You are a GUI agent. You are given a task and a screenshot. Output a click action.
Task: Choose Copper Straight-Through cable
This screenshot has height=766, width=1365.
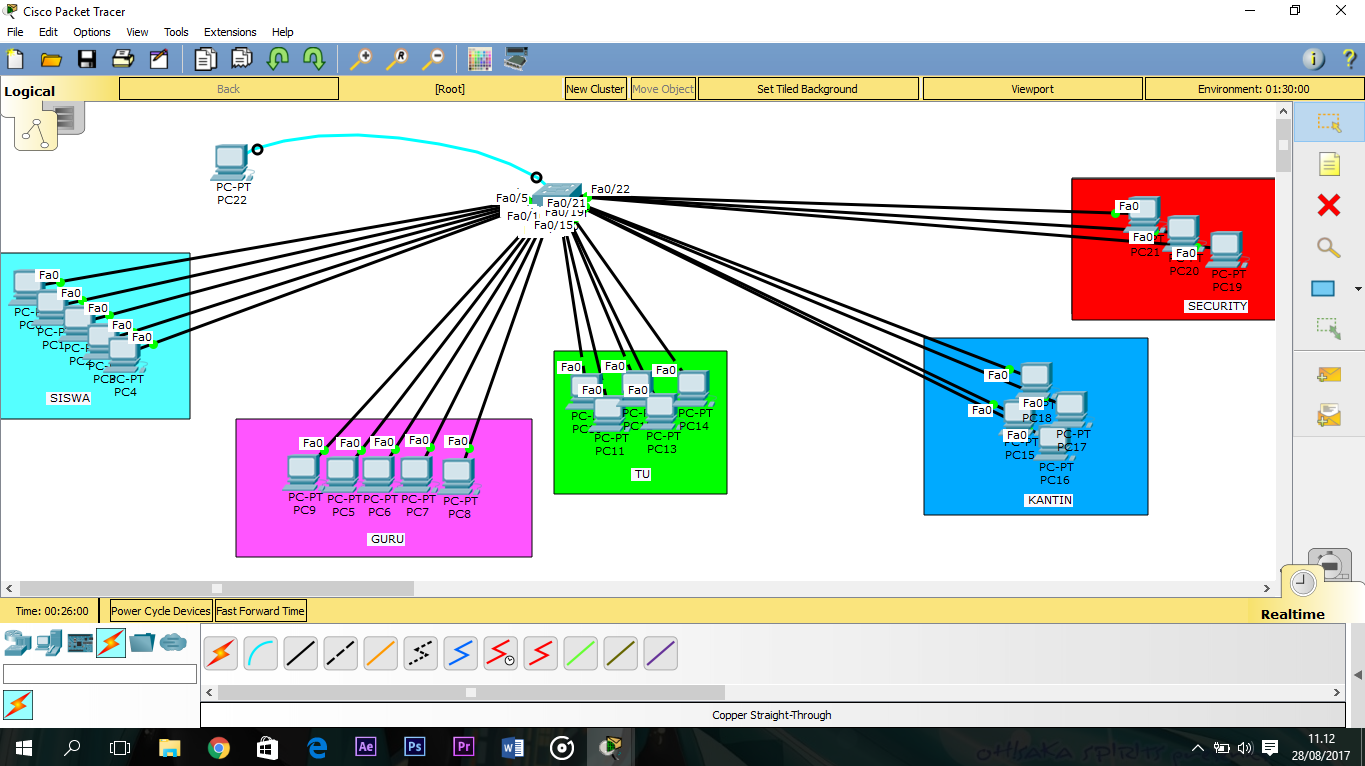point(301,654)
